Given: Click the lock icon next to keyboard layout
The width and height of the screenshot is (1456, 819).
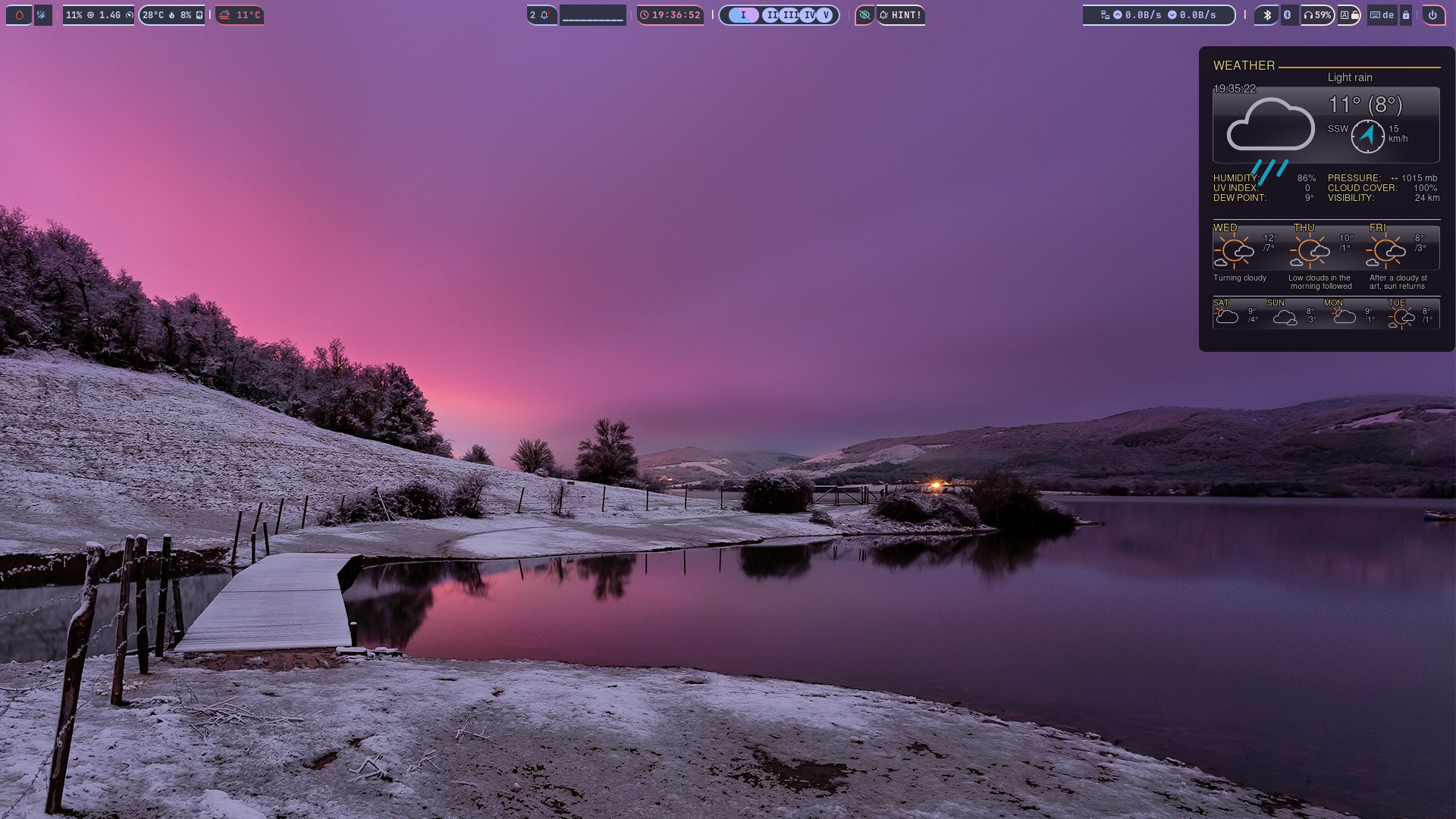Looking at the screenshot, I should click(x=1406, y=15).
